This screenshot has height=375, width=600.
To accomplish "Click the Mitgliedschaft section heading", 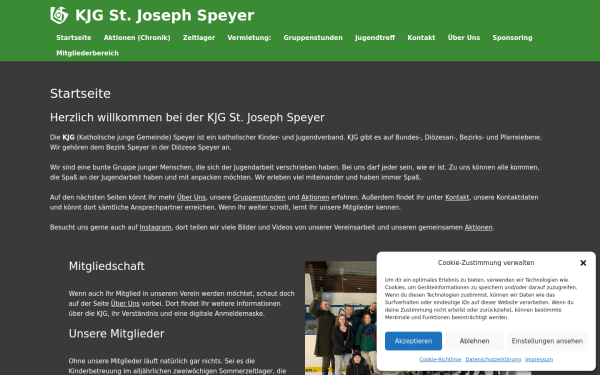I will (107, 266).
